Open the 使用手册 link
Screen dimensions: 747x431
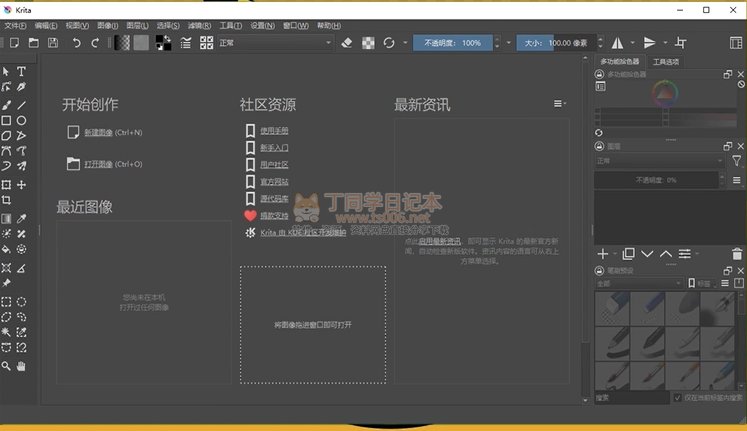coord(274,131)
